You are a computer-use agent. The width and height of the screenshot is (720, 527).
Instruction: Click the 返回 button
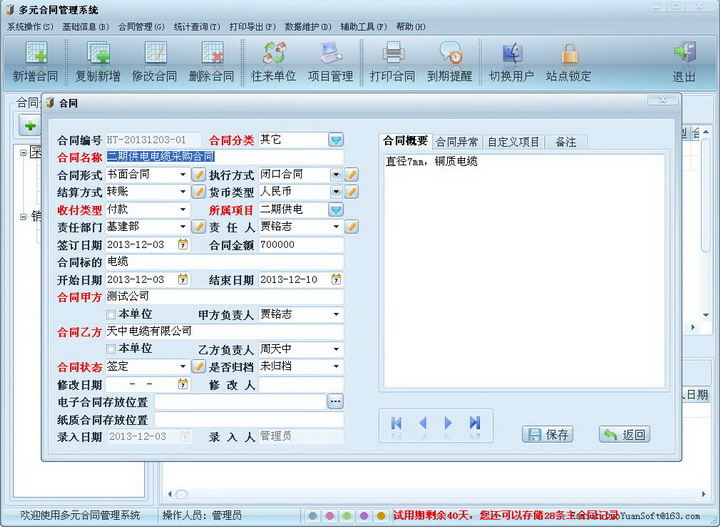tap(624, 434)
